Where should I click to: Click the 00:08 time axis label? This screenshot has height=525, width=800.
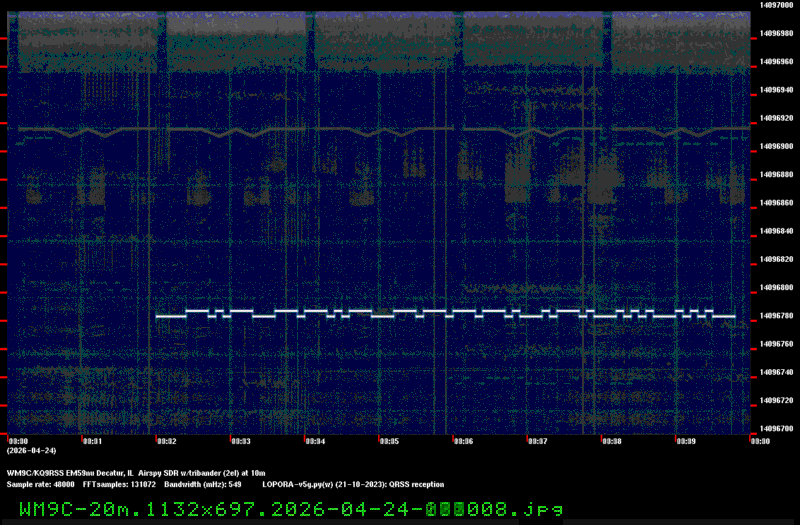[x=612, y=441]
